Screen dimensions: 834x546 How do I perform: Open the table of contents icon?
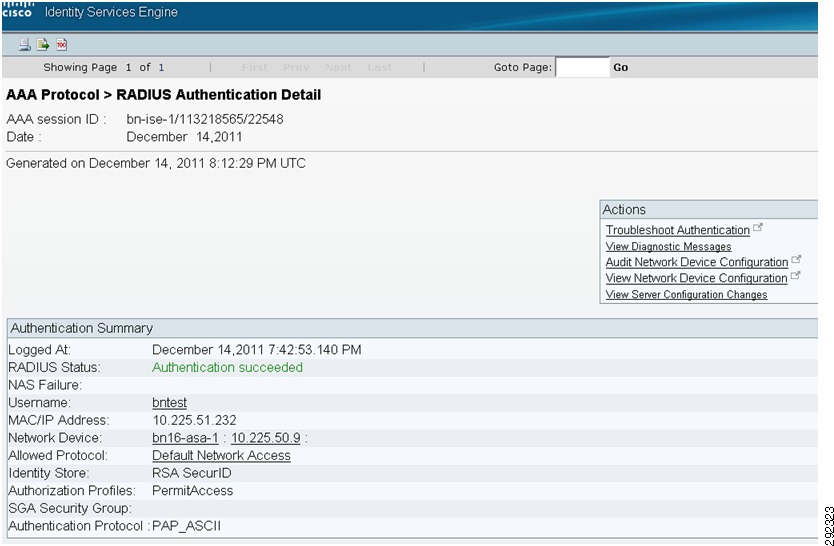[x=62, y=45]
